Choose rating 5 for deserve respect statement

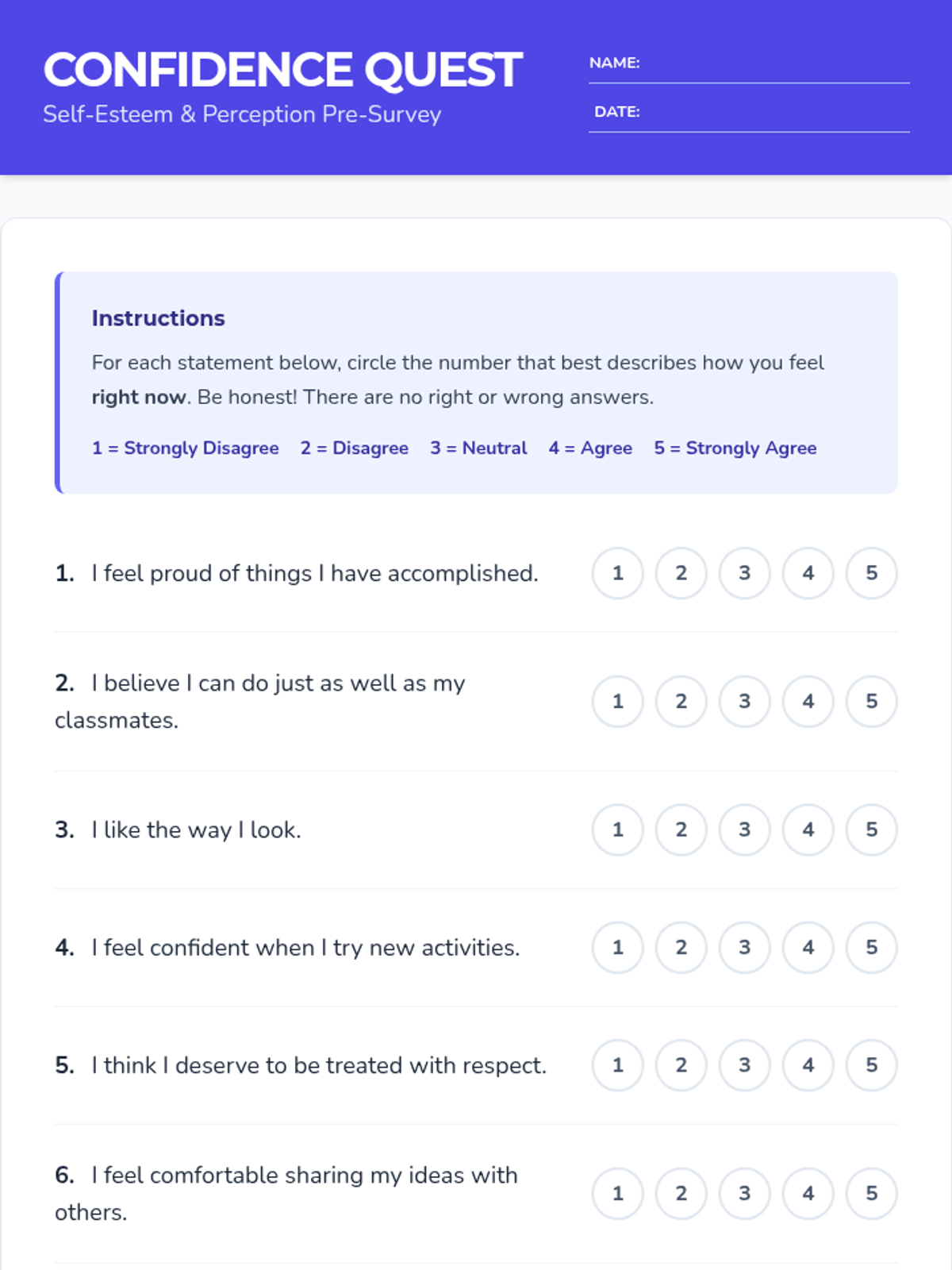click(x=871, y=1065)
